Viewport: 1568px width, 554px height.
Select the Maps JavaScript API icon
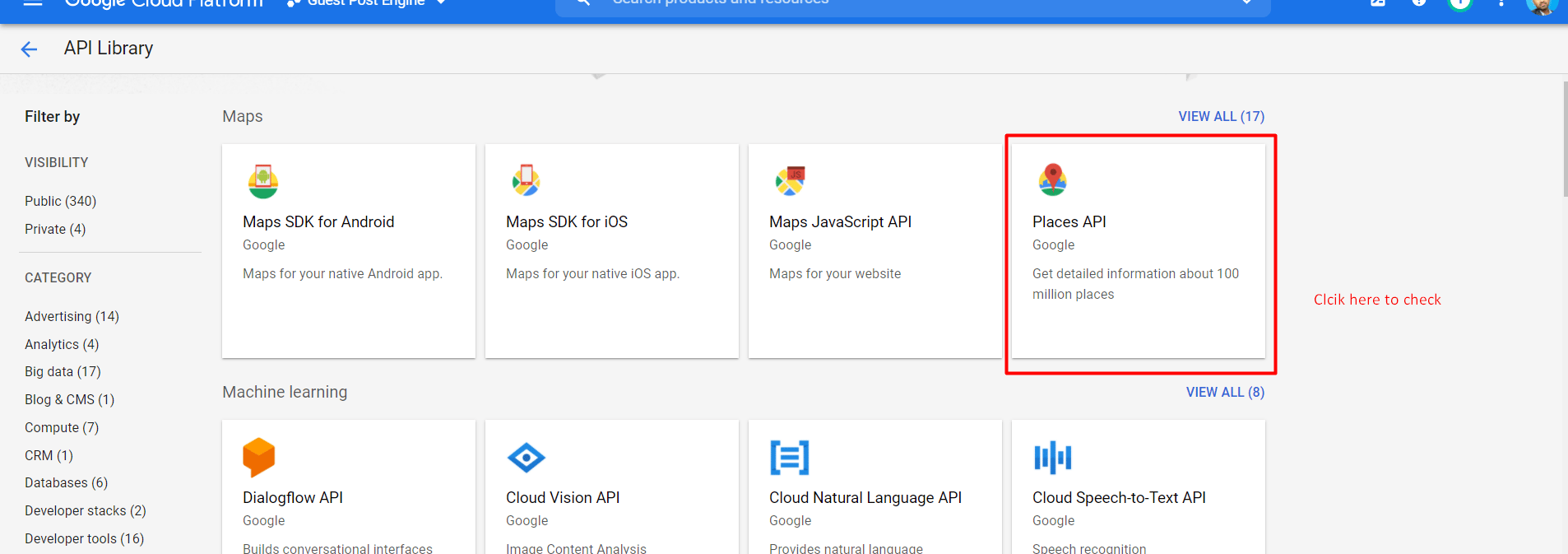click(790, 180)
